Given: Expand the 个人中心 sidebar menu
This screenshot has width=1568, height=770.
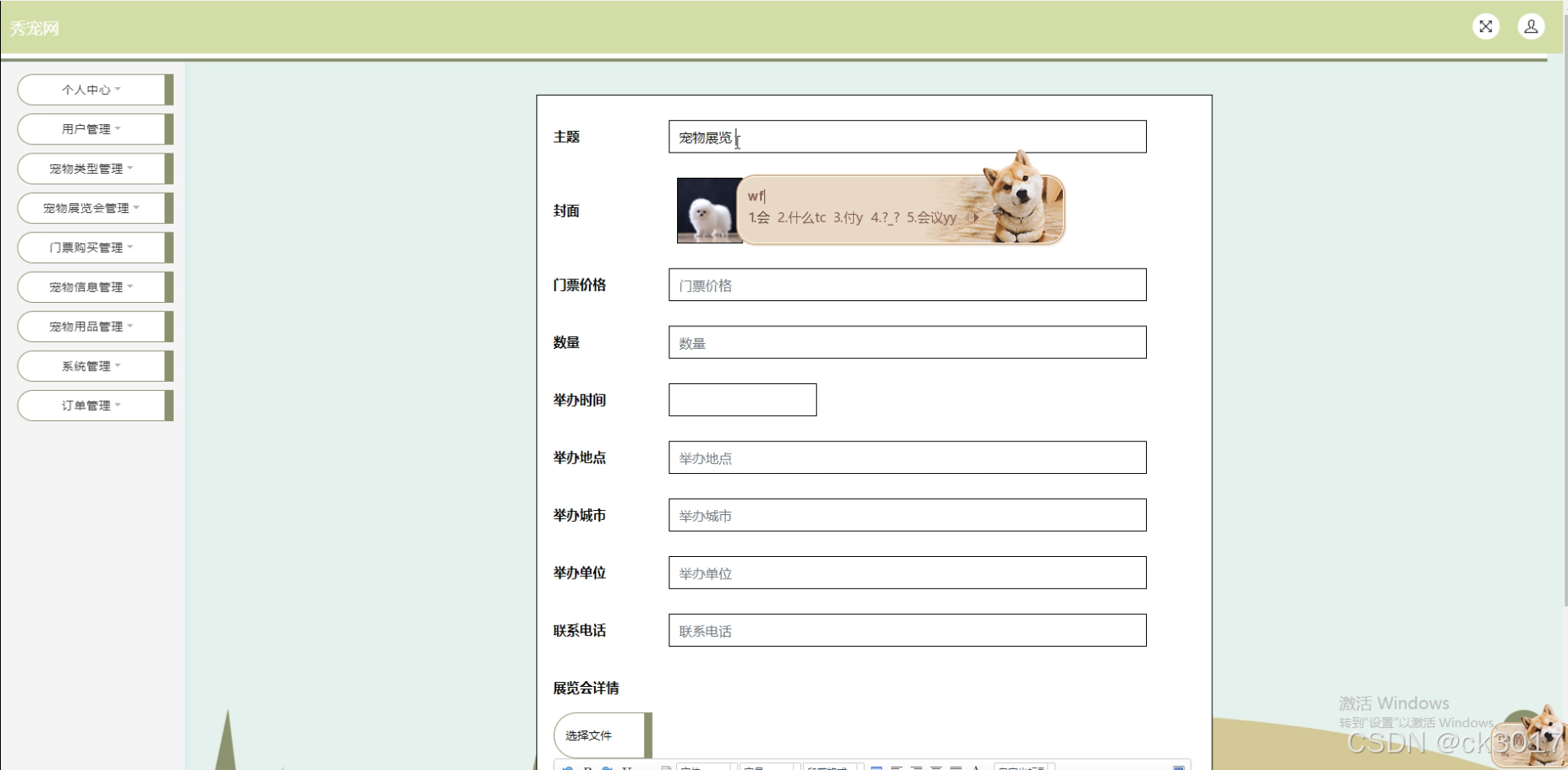Looking at the screenshot, I should pyautogui.click(x=95, y=90).
